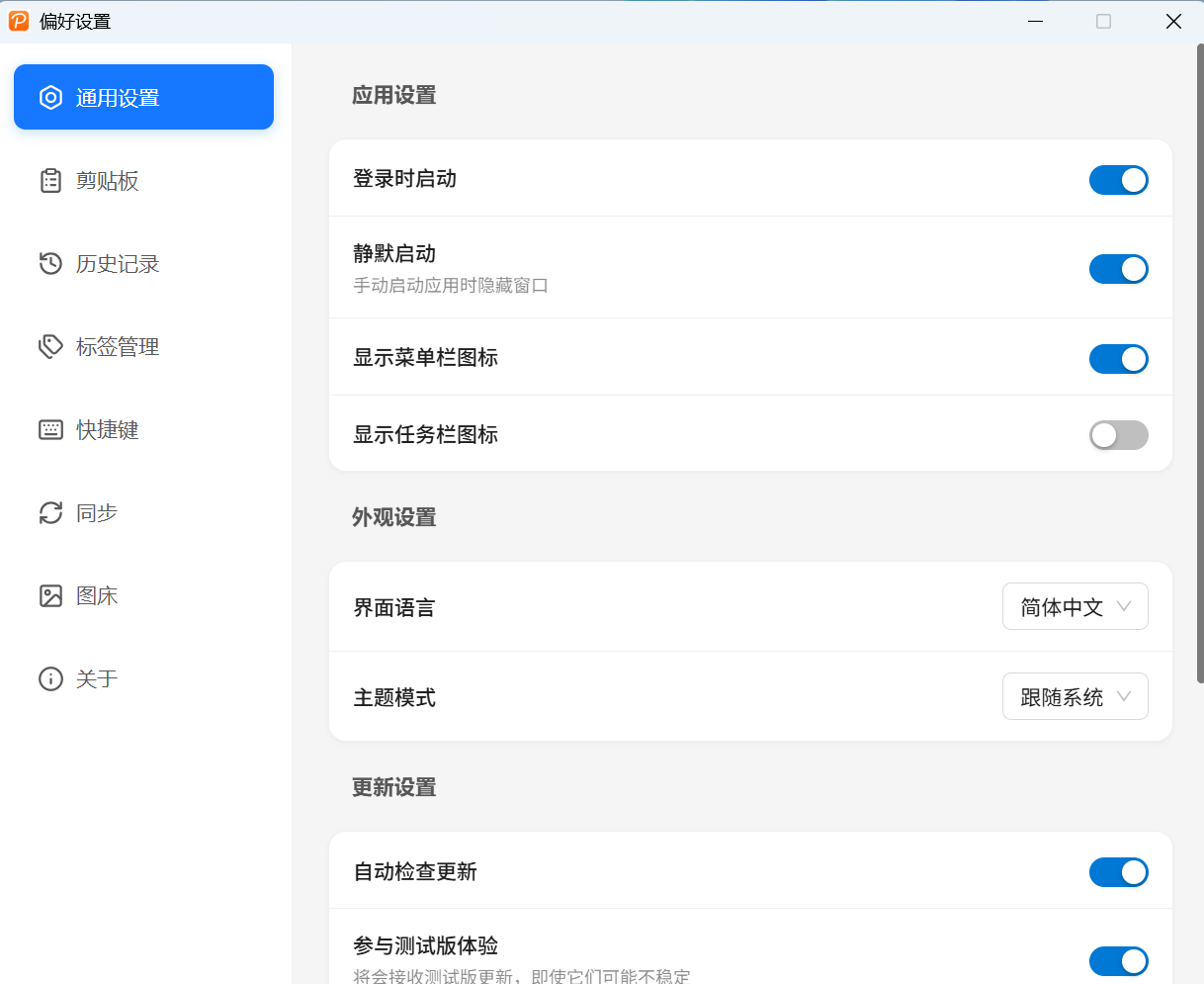Screen dimensions: 1204x984
Task: Open the 剪贴板 clipboard icon
Action: pyautogui.click(x=50, y=180)
